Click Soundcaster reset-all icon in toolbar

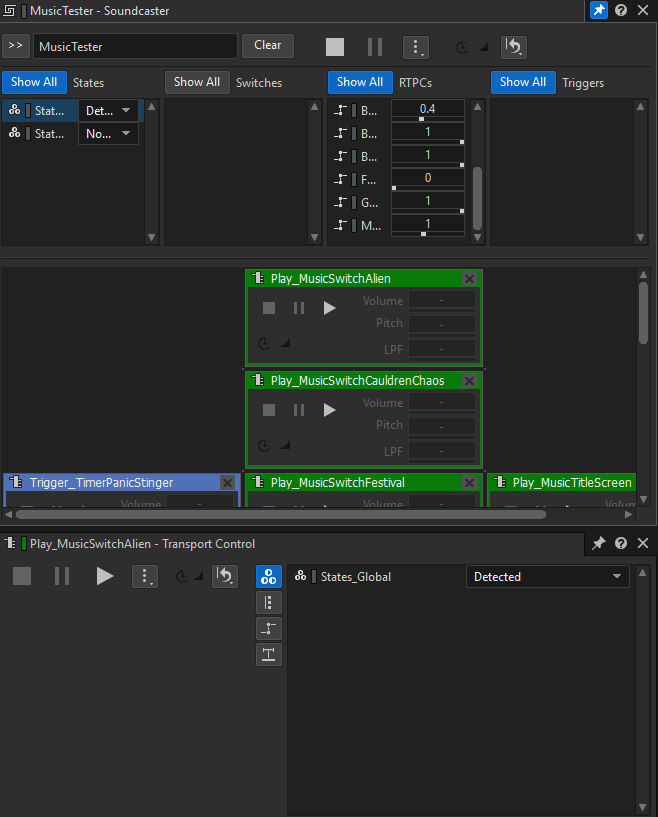click(x=514, y=47)
